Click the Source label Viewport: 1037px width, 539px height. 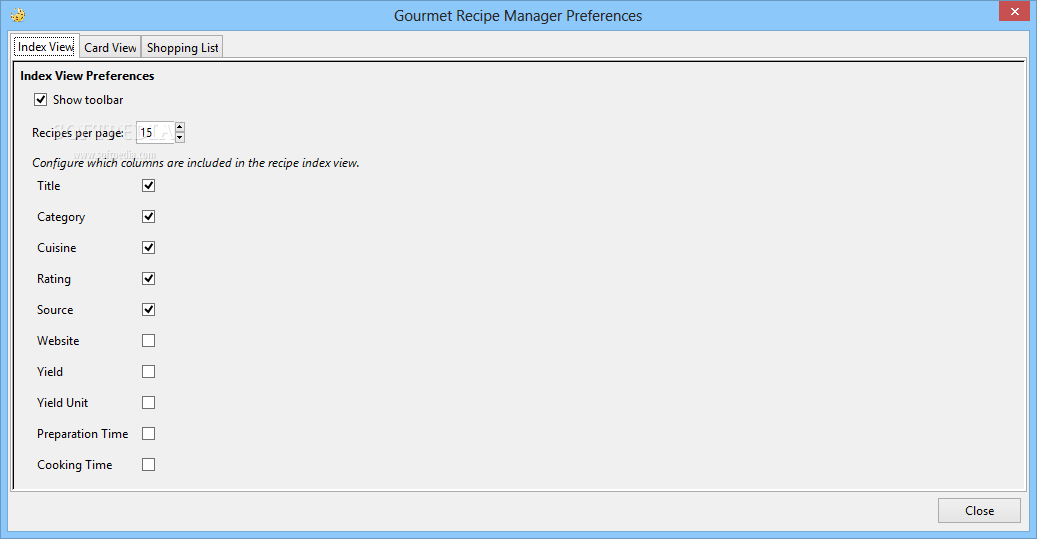point(55,310)
